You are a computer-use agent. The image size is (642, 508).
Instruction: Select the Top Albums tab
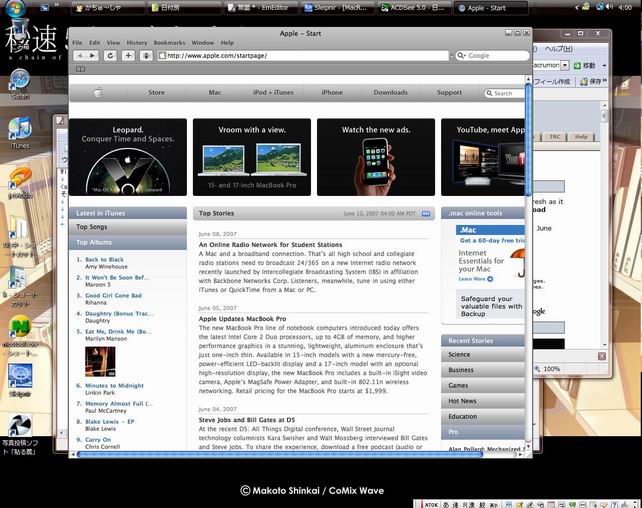click(128, 242)
